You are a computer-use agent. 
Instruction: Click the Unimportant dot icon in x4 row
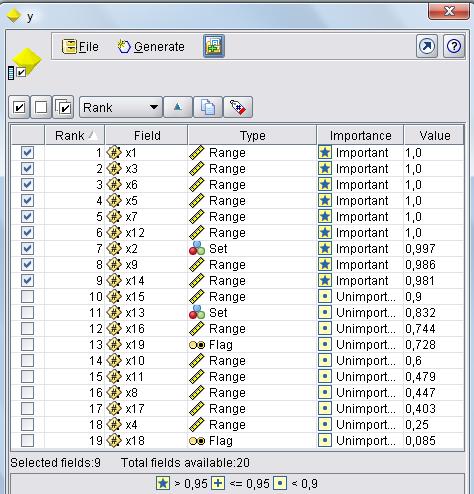click(325, 425)
